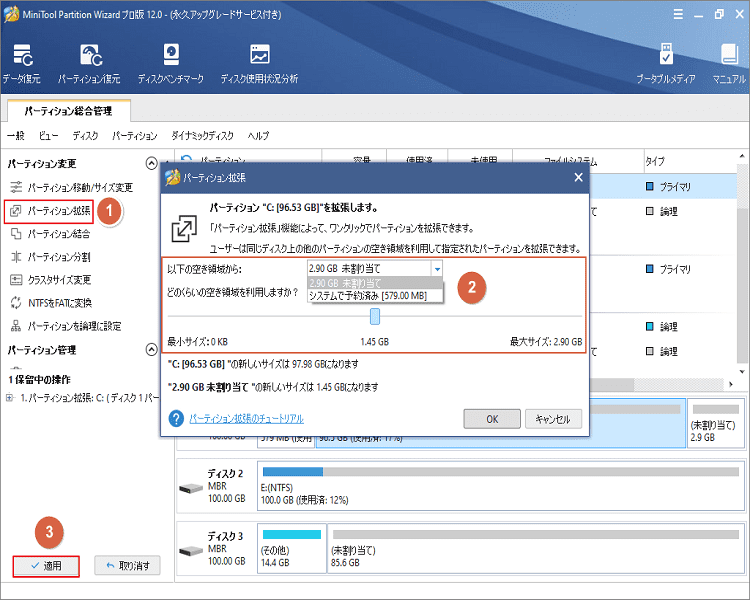This screenshot has width=750, height=600.
Task: Collapse the パーティション変更 section
Action: pyautogui.click(x=152, y=164)
